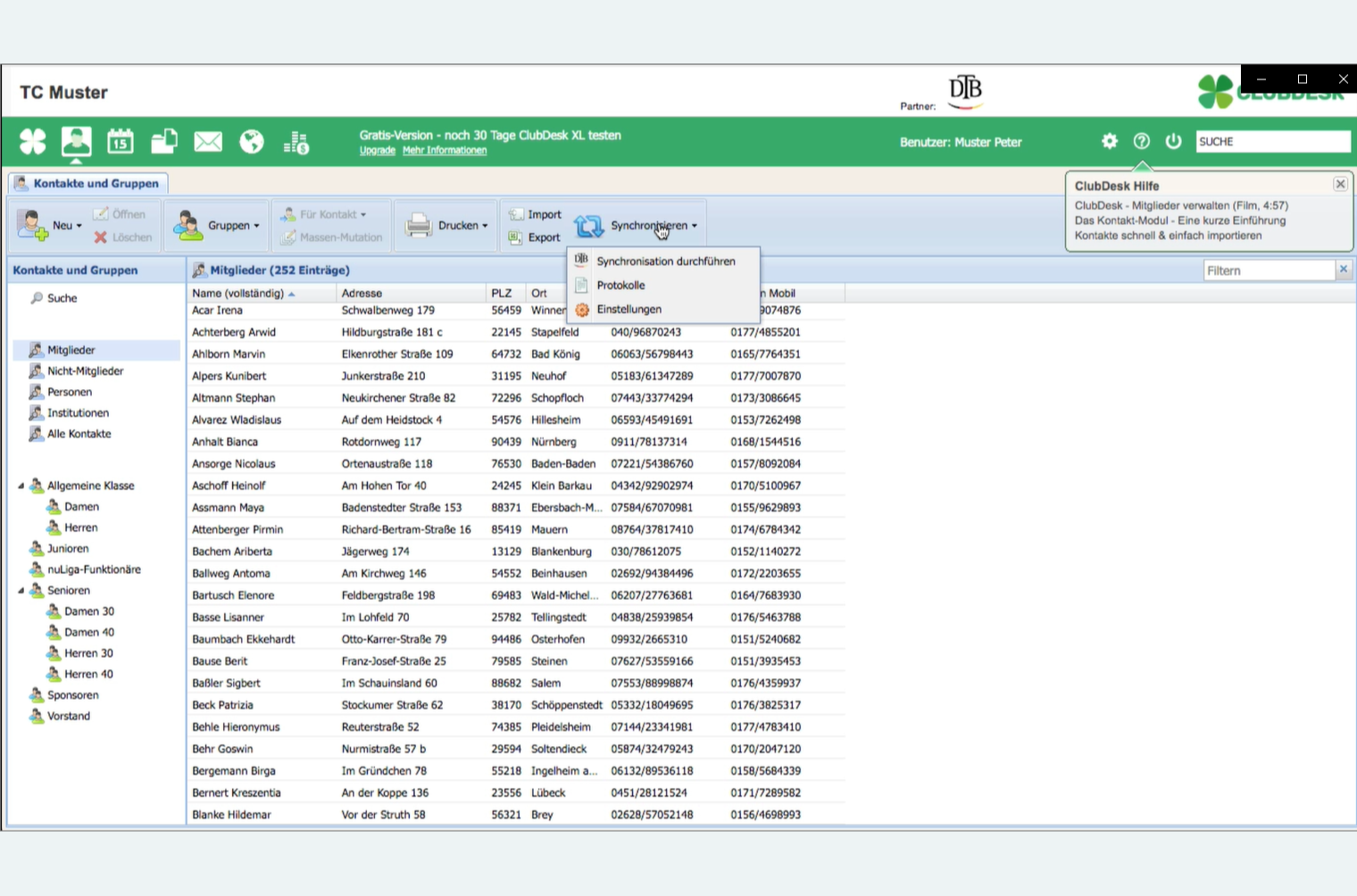
Task: Collapse the Allgemeine Klasse tree group
Action: tap(21, 486)
